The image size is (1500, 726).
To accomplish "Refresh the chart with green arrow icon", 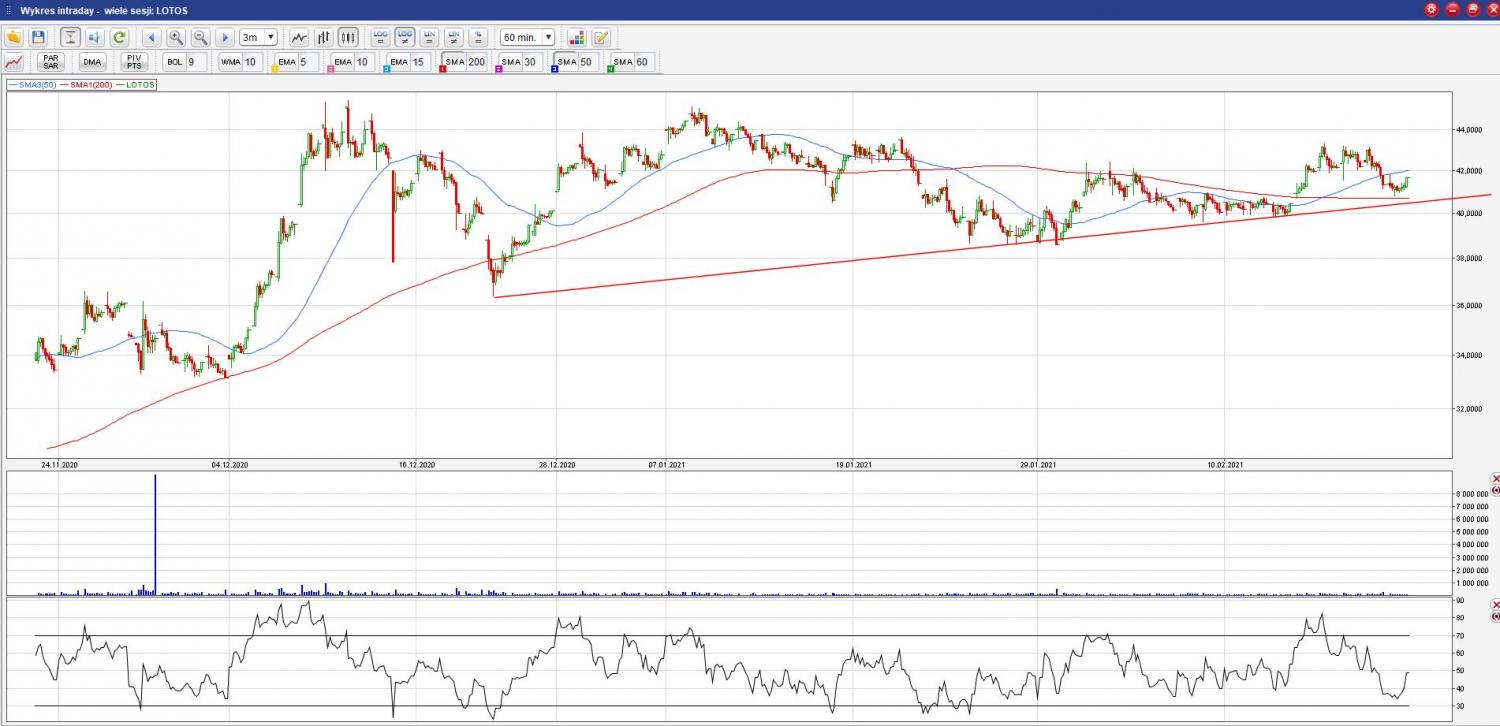I will (x=119, y=37).
